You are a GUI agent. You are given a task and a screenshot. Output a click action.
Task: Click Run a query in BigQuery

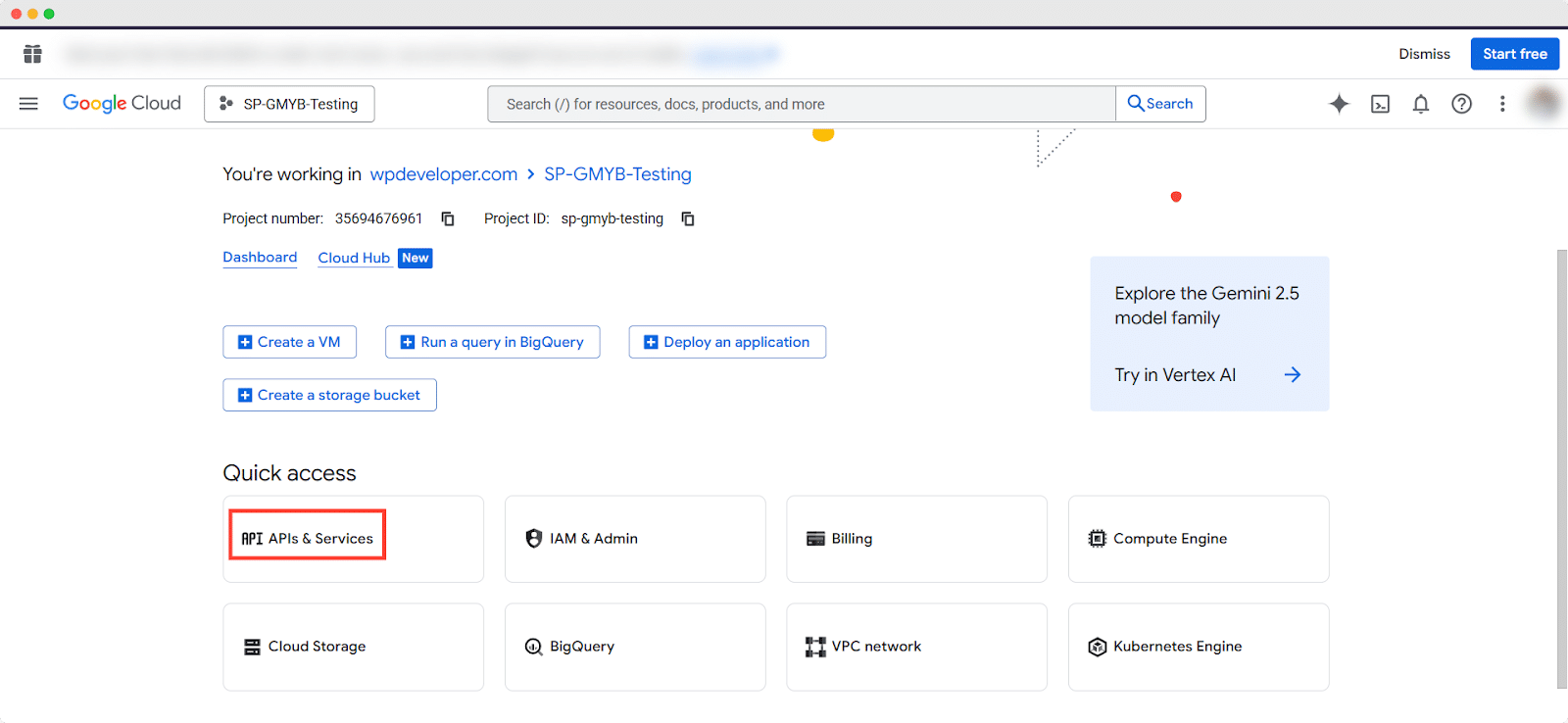pos(492,342)
